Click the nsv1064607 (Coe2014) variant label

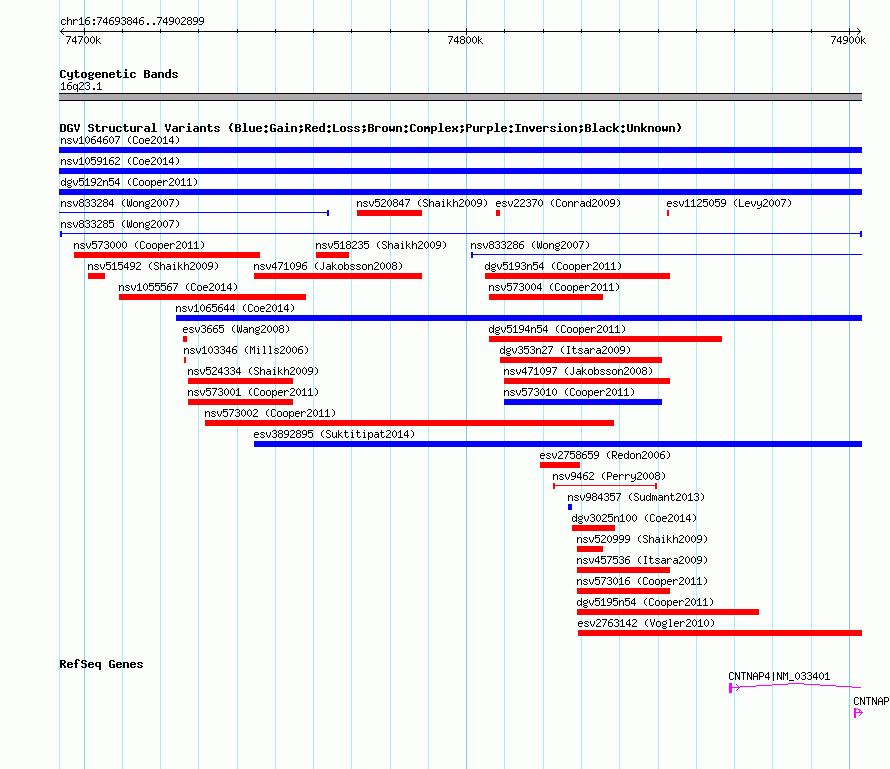coord(120,140)
